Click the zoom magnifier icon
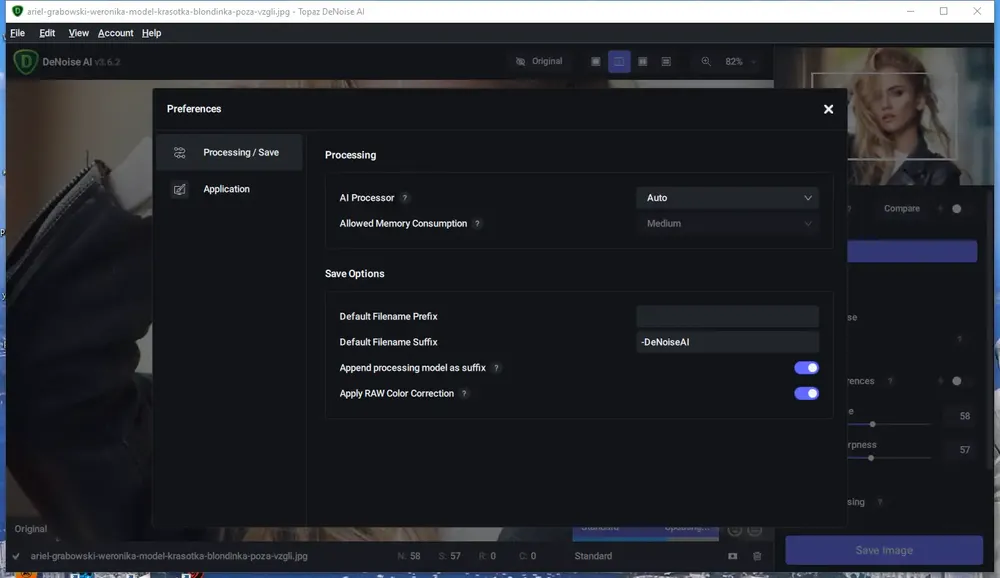The height and width of the screenshot is (578, 1000). coord(706,61)
